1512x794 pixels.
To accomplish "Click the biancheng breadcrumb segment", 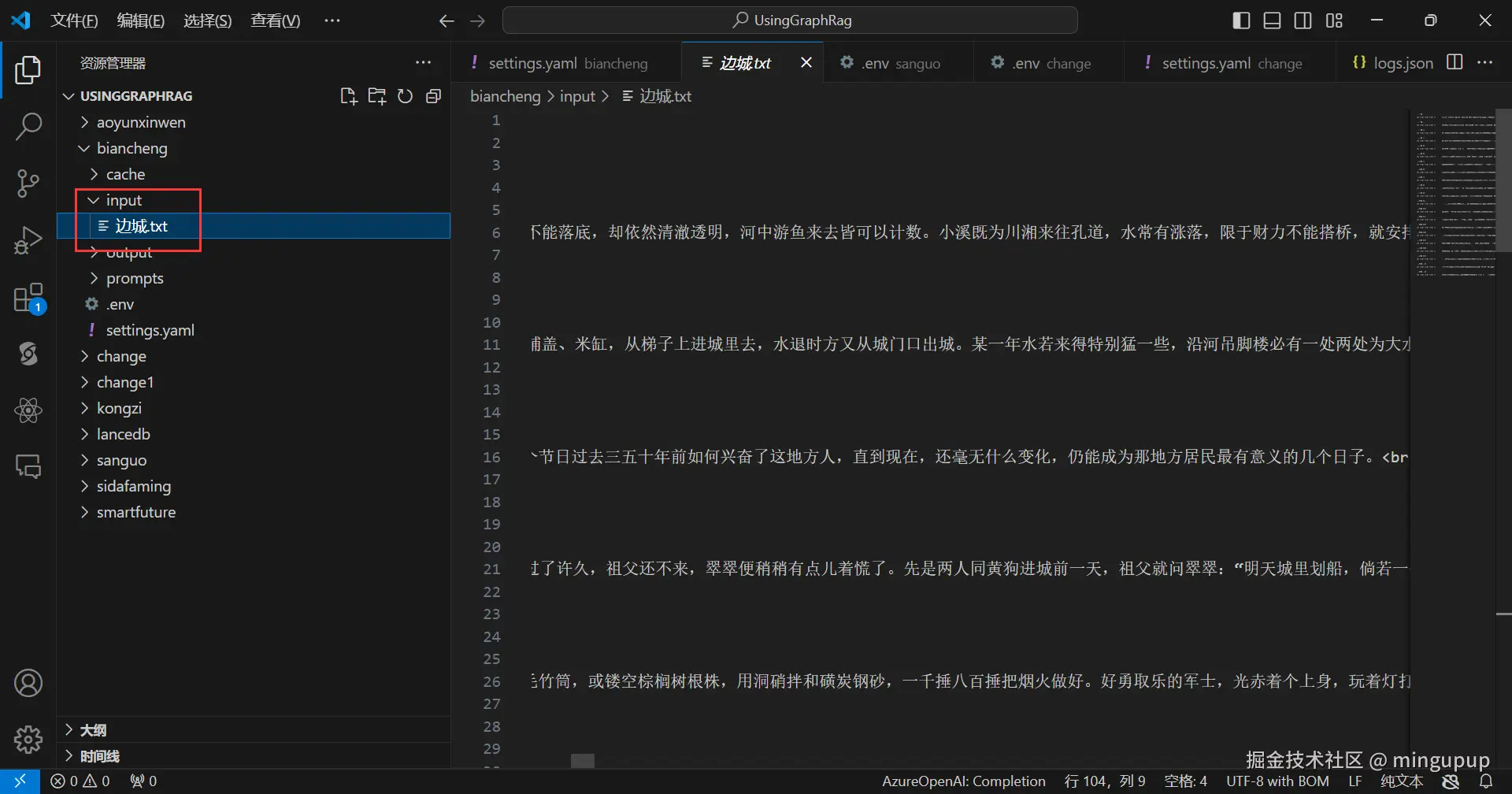I will pyautogui.click(x=505, y=96).
